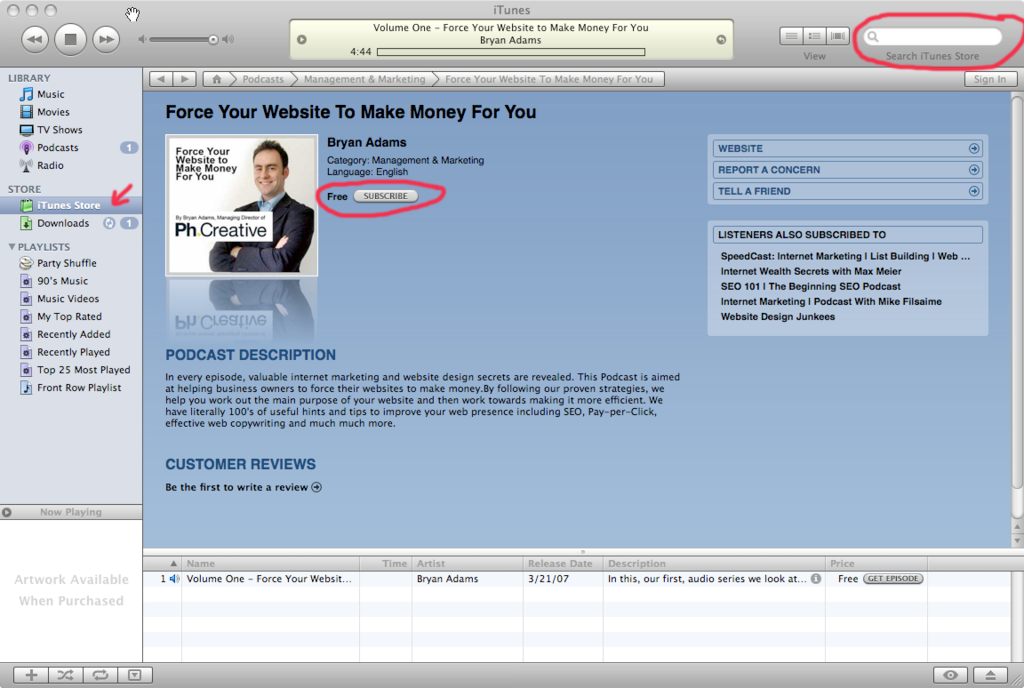Subscribe to the podcast
This screenshot has height=688, width=1024.
click(x=385, y=196)
